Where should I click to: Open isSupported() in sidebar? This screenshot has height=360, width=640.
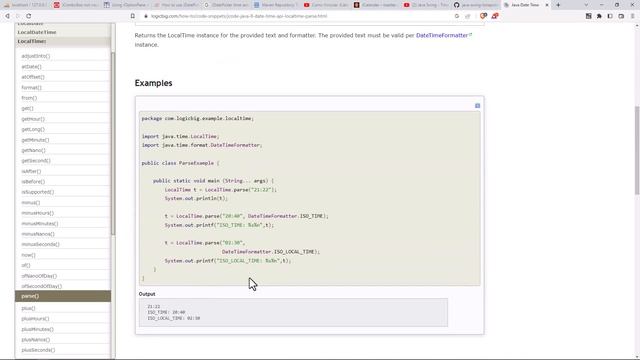tap(38, 192)
